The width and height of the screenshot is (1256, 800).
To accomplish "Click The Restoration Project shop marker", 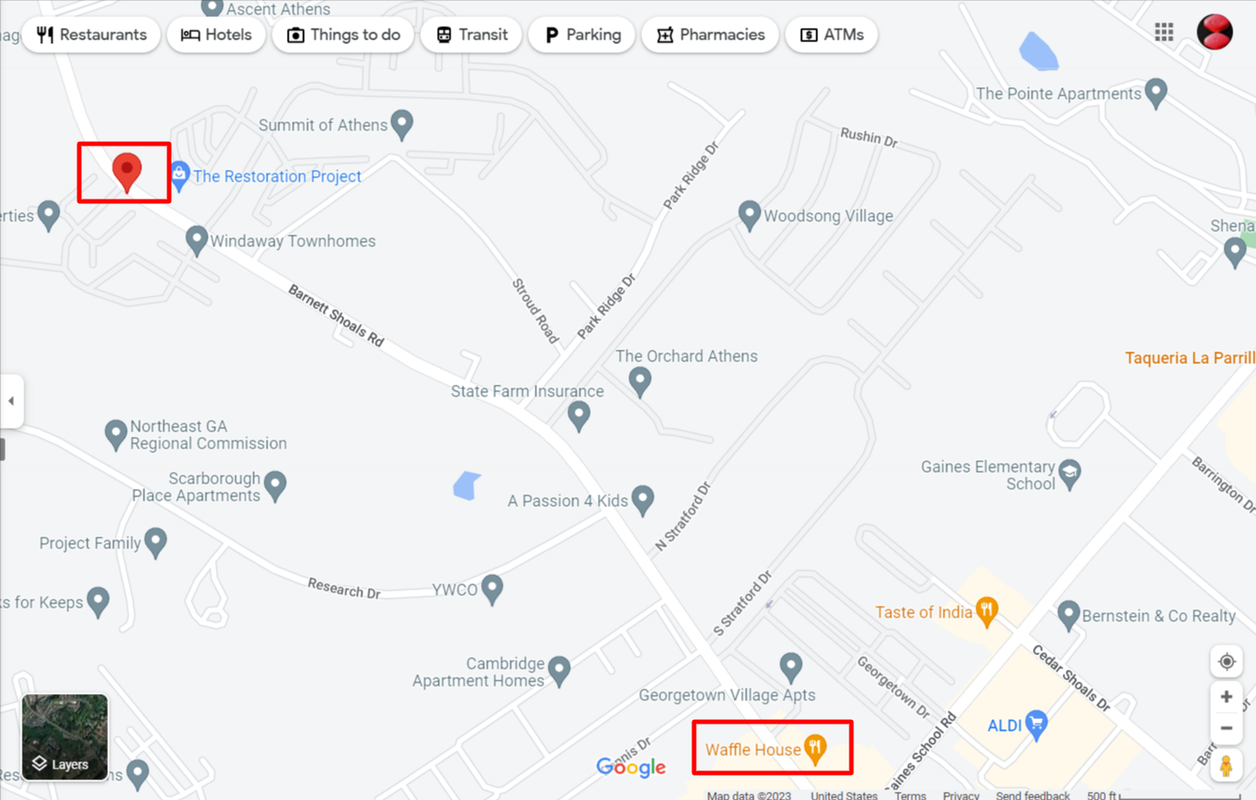I will click(x=180, y=176).
